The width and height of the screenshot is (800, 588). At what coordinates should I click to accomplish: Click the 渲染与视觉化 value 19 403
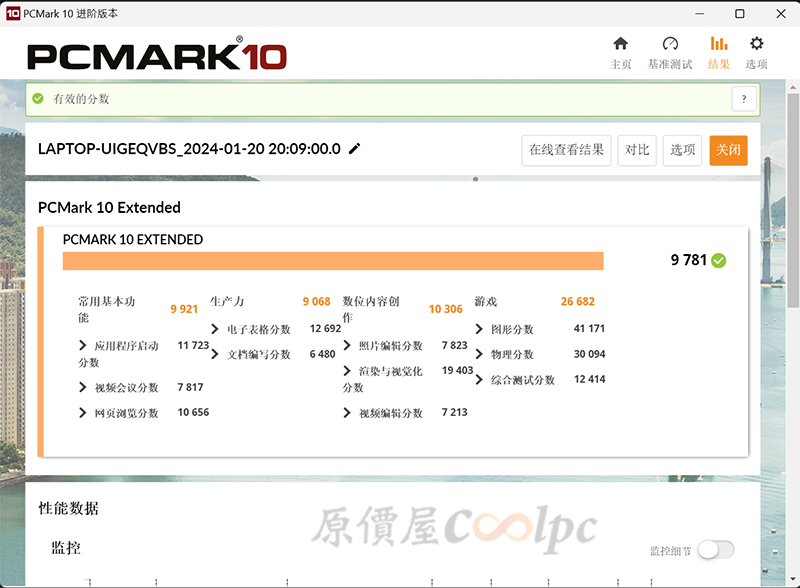click(457, 370)
